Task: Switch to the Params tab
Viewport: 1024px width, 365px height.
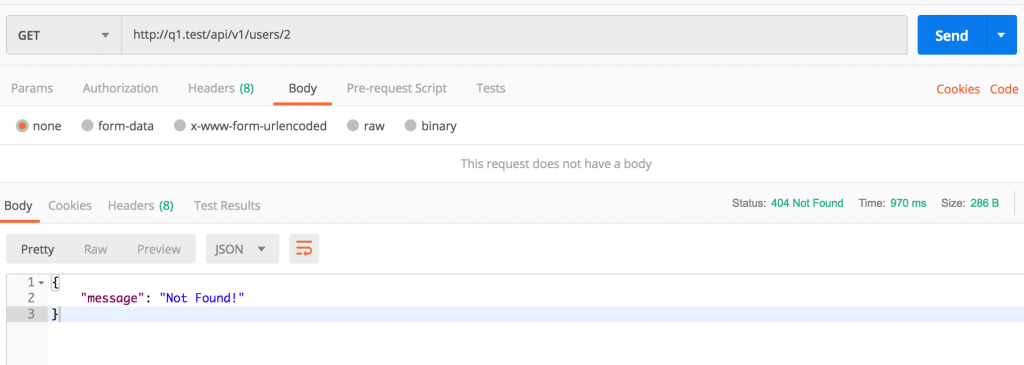Action: coord(32,88)
